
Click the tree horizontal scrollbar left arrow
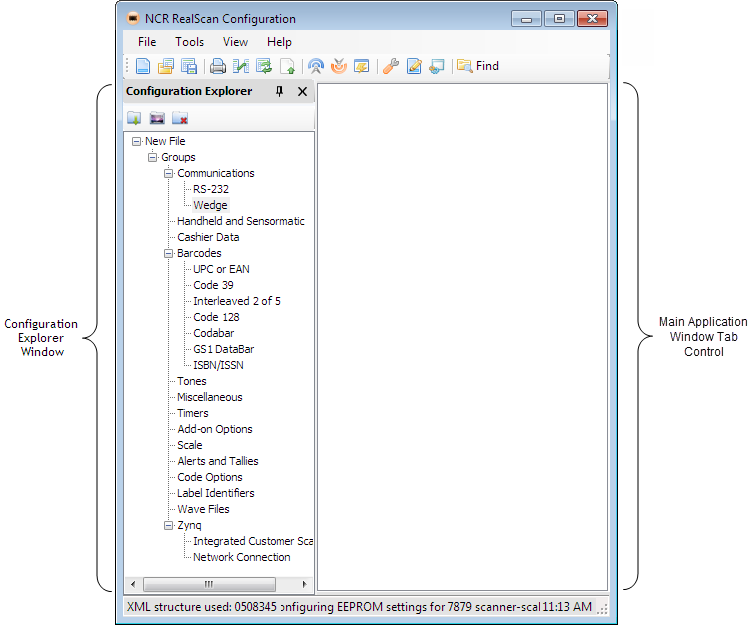click(x=134, y=584)
